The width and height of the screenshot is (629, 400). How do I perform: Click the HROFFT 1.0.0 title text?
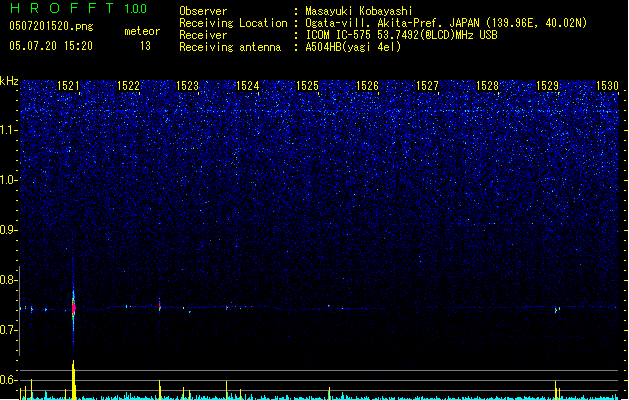[79, 8]
